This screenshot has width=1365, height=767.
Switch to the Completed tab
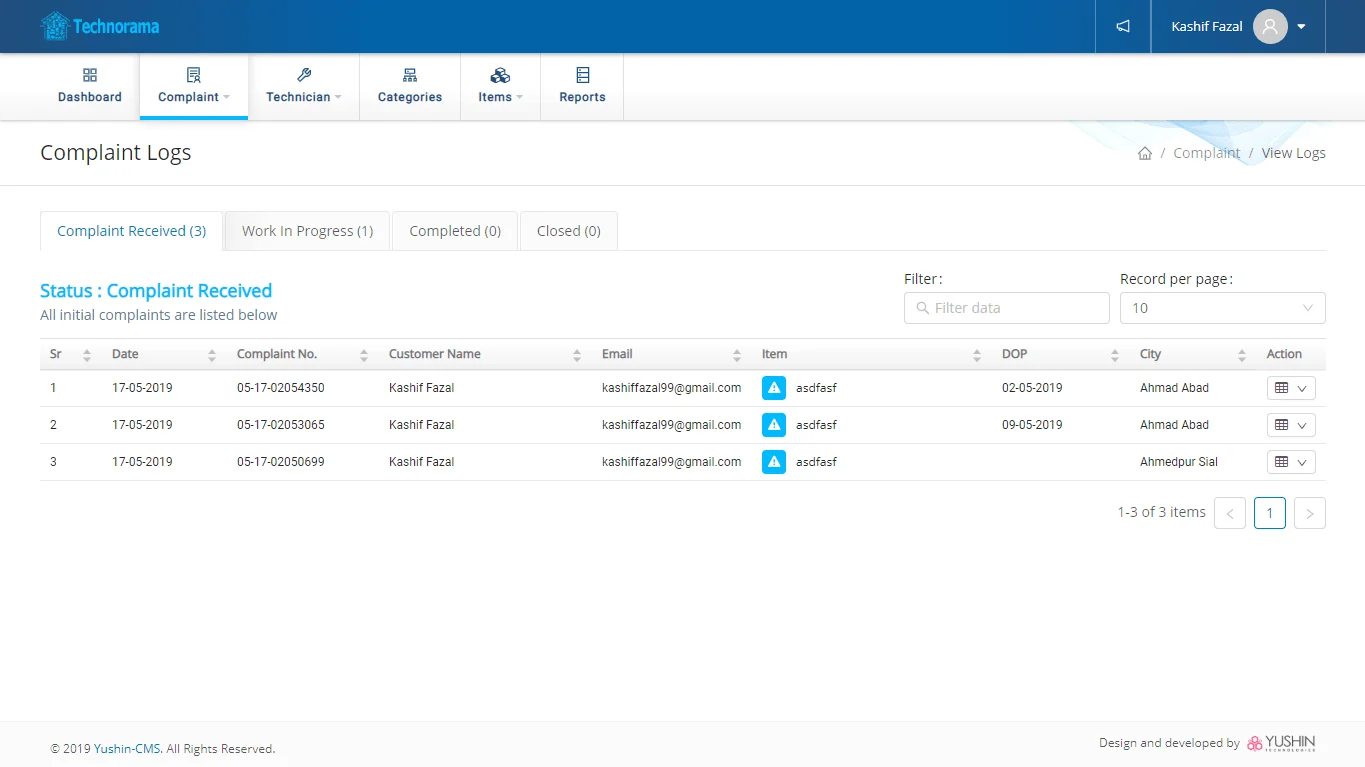point(455,231)
